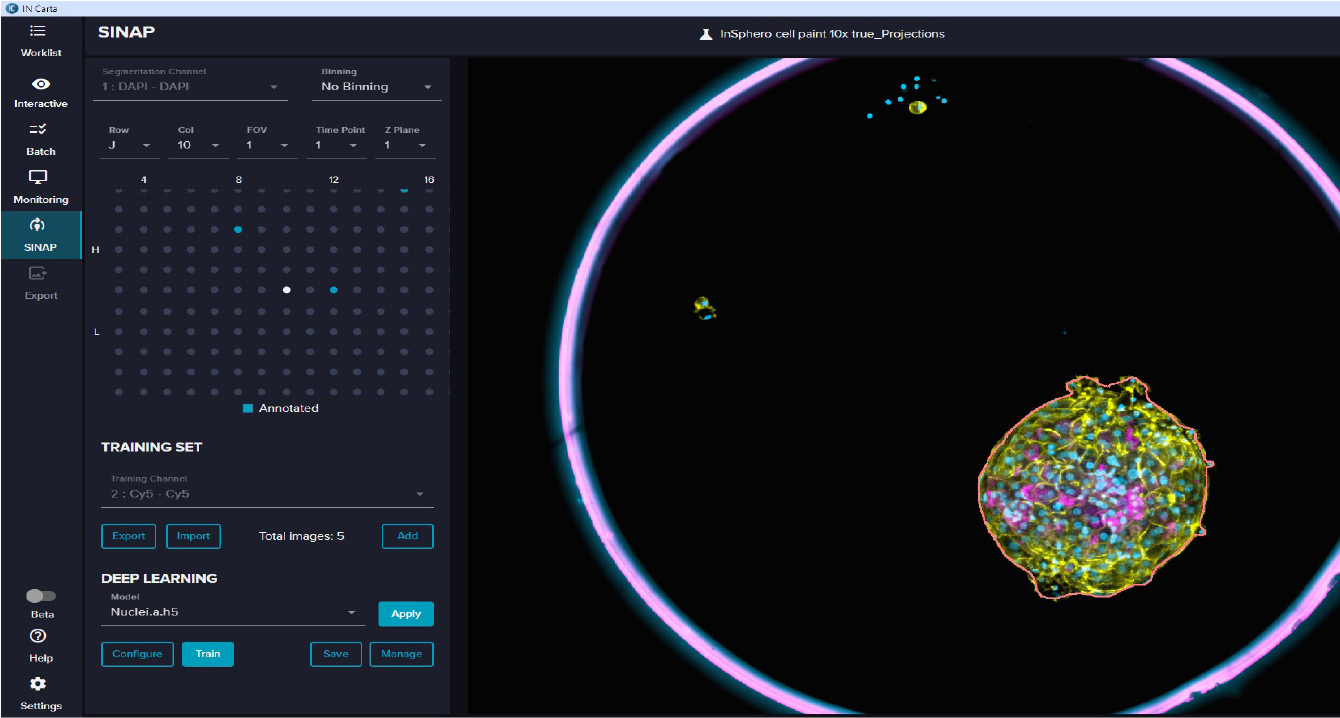Select the white highlighted well in plate map
The height and width of the screenshot is (718, 1340).
287,290
